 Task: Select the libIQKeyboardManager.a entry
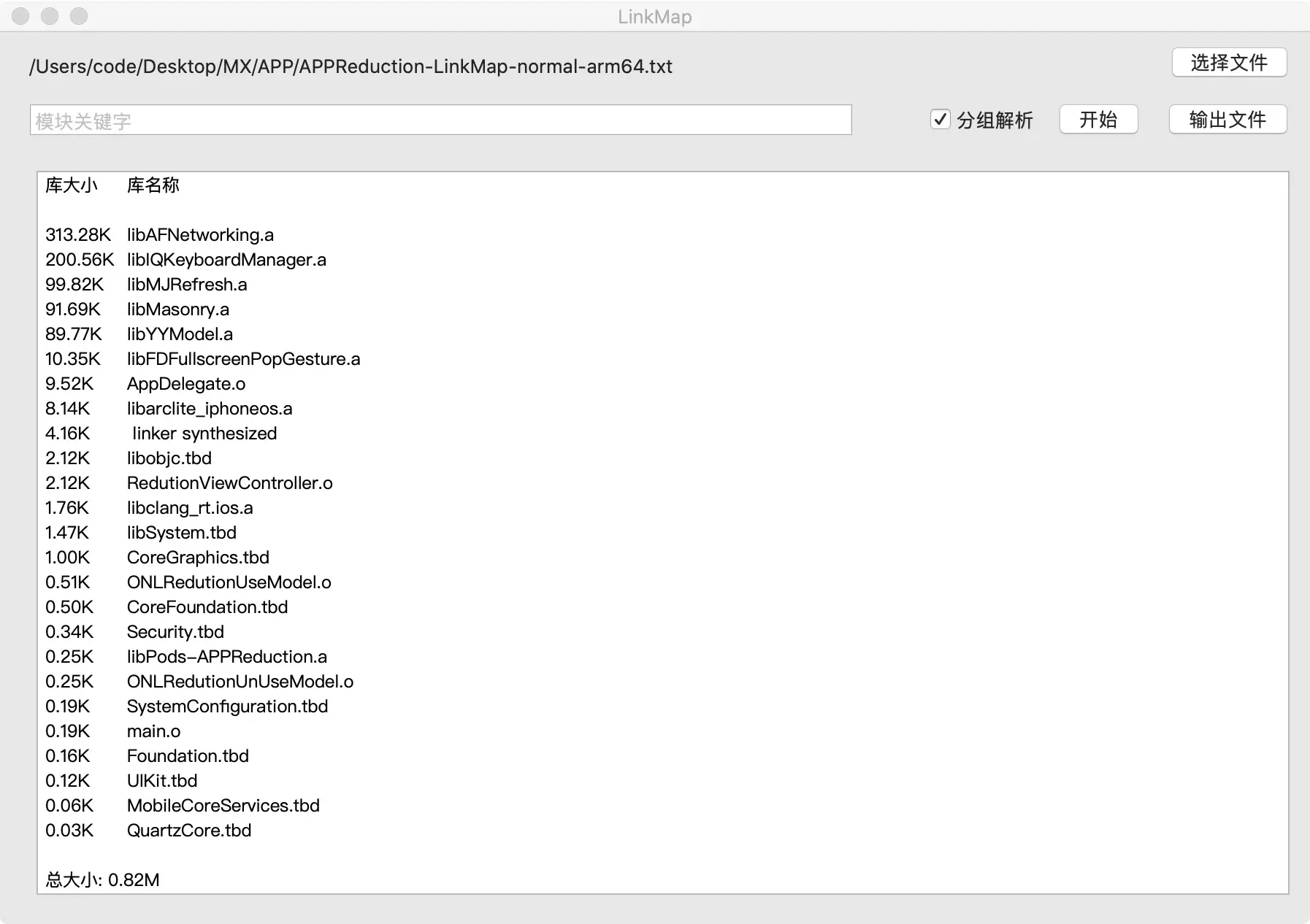[x=226, y=260]
